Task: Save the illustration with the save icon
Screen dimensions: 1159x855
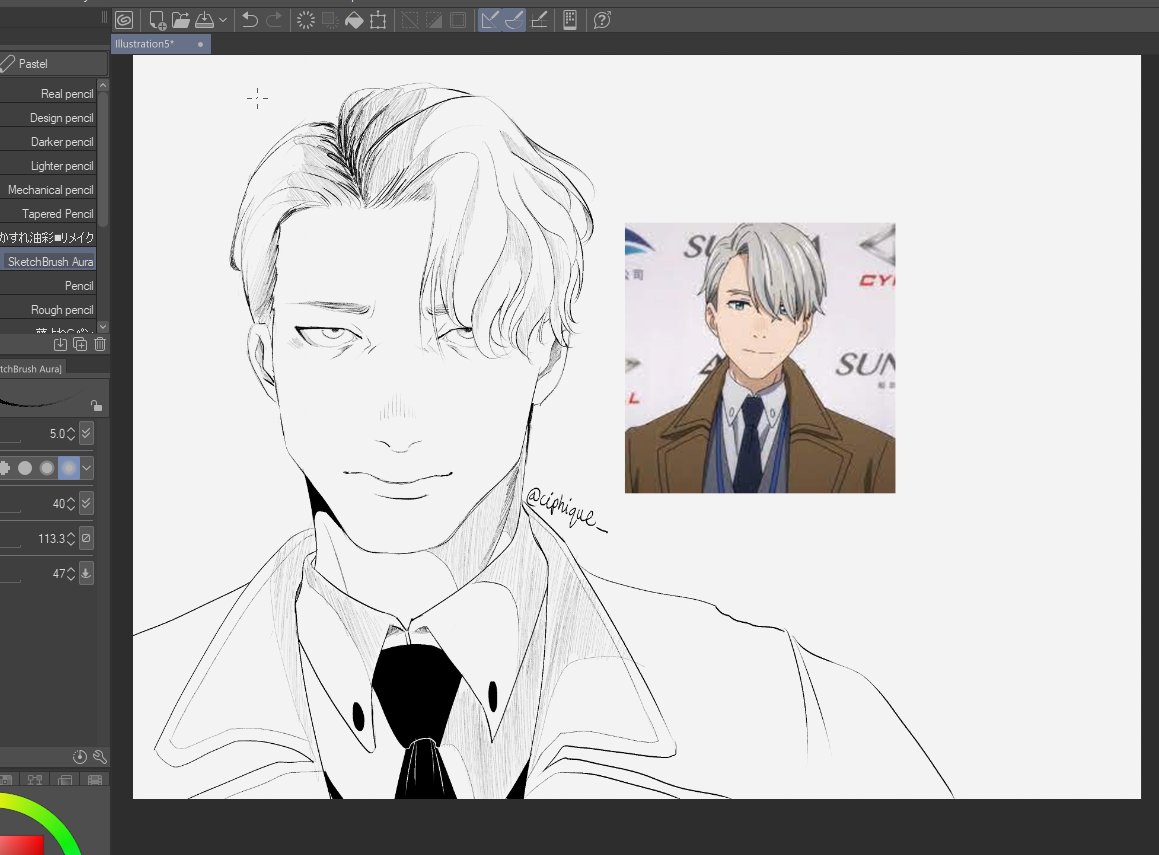Action: [204, 20]
